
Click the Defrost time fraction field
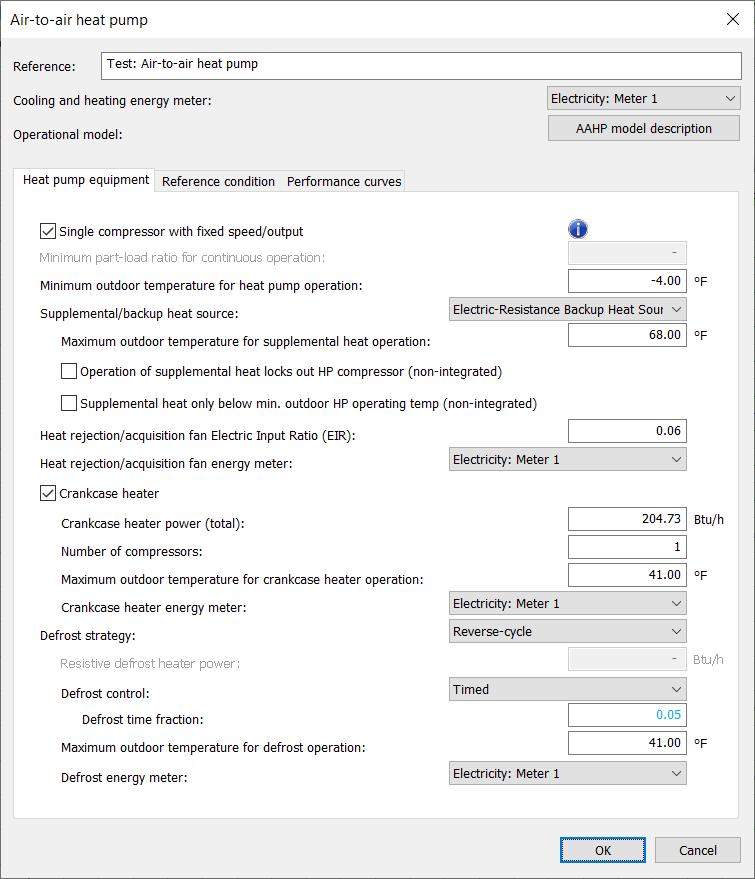click(627, 715)
